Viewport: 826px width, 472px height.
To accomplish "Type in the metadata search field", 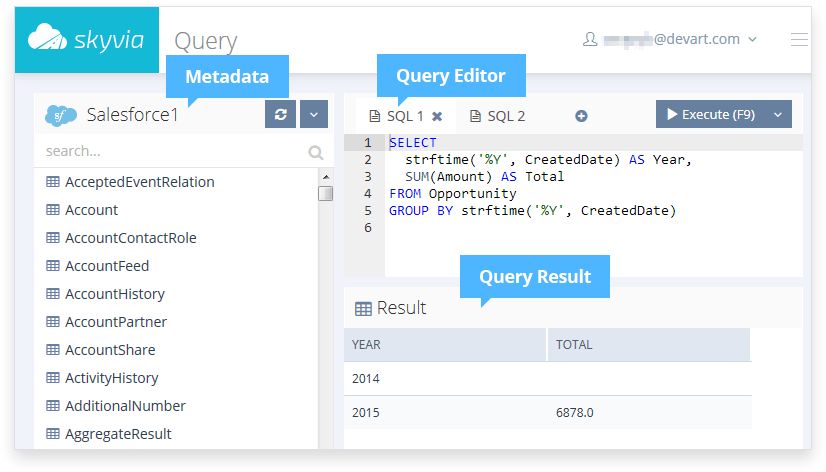I will [170, 152].
